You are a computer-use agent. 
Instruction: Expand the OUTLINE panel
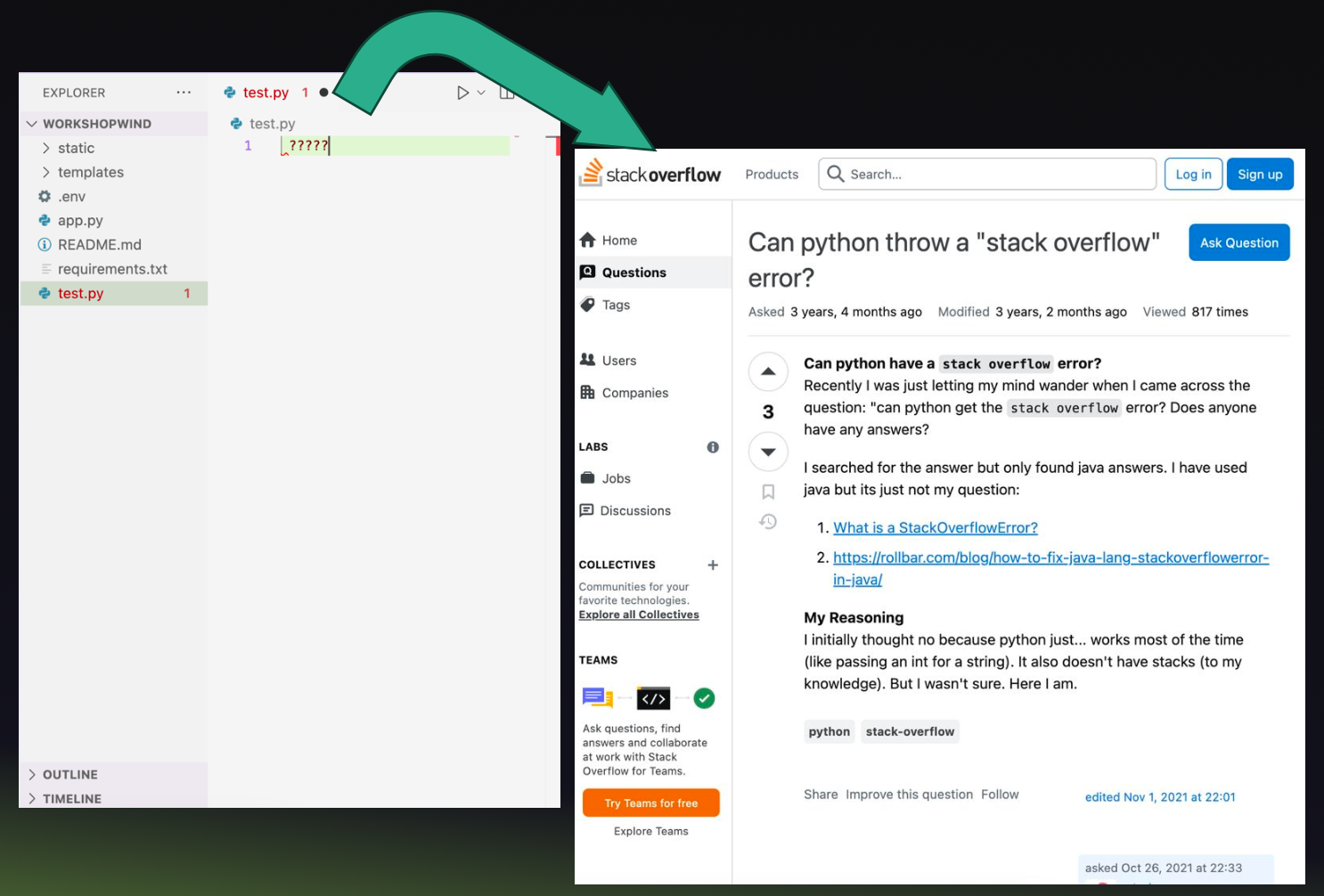click(x=113, y=775)
